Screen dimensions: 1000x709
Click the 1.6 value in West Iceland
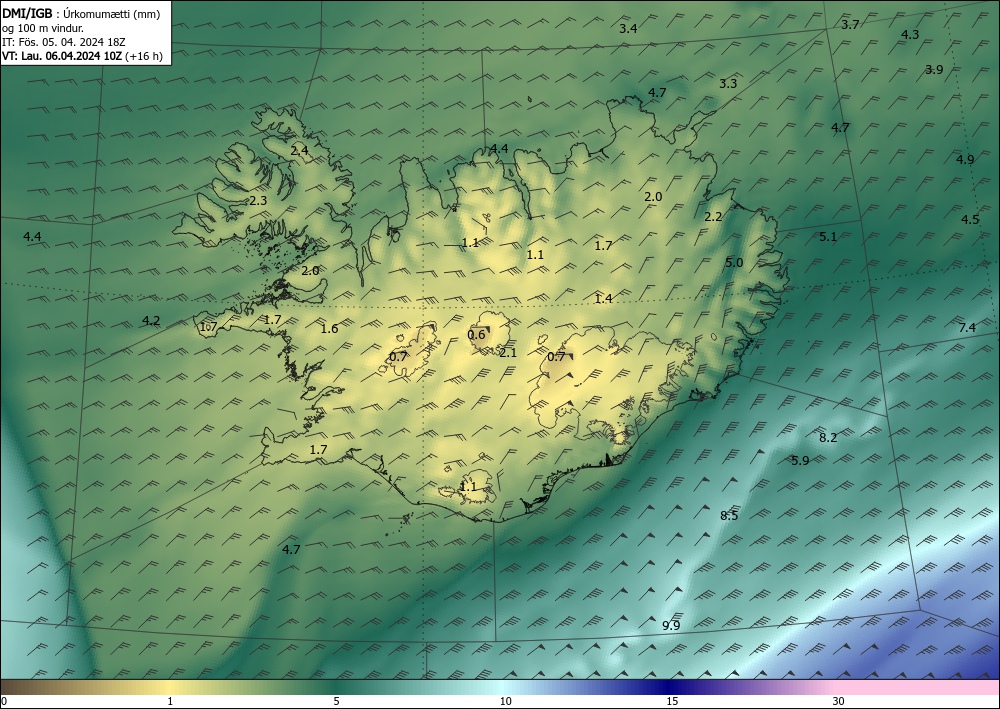[329, 329]
